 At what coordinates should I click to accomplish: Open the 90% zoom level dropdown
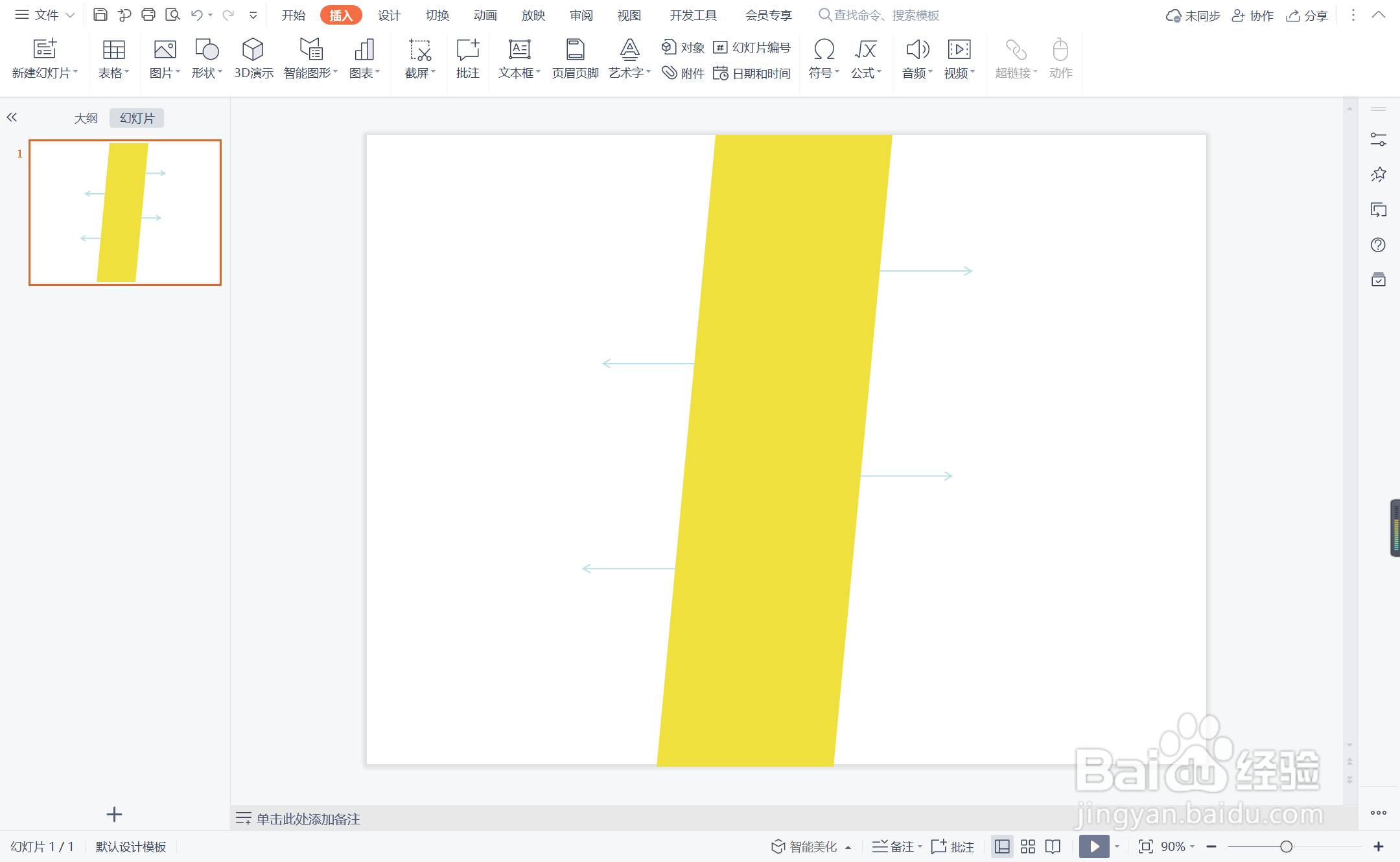tap(1177, 846)
